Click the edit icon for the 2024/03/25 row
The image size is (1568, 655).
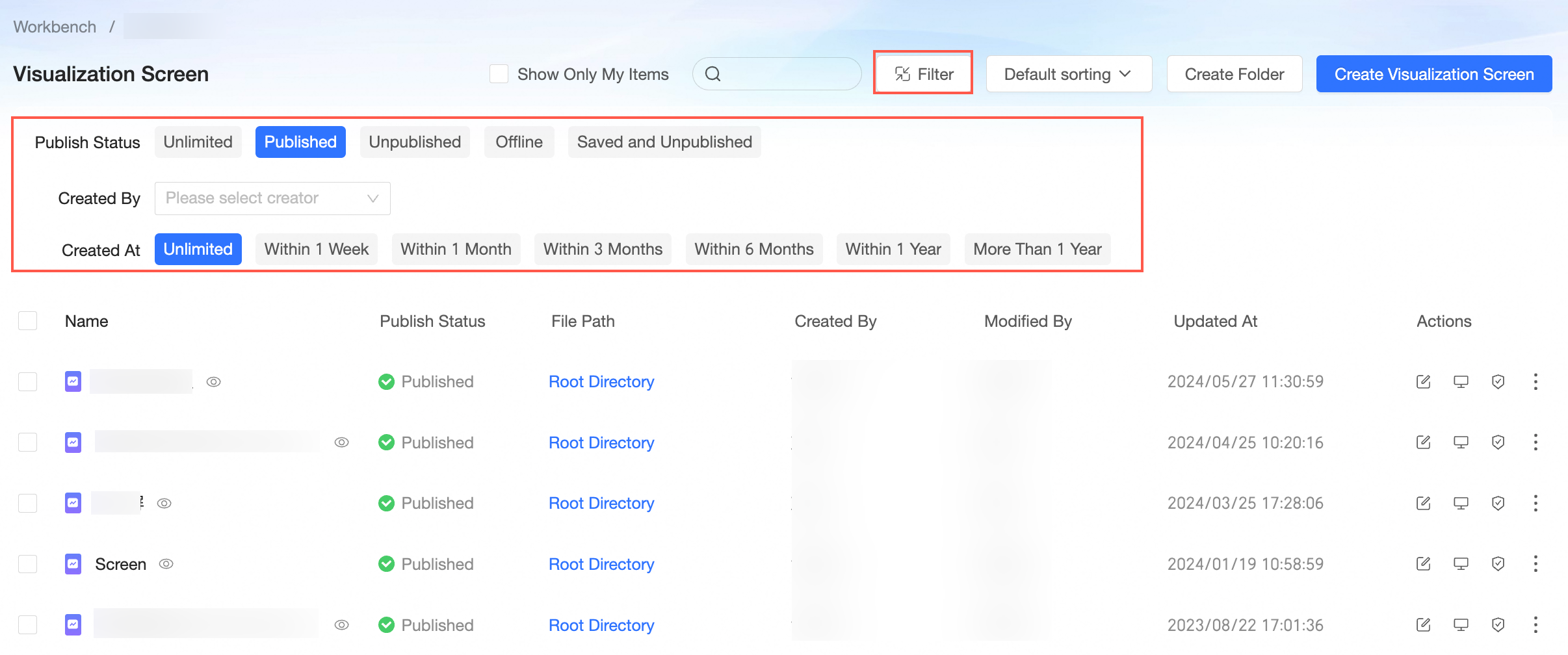(x=1423, y=503)
